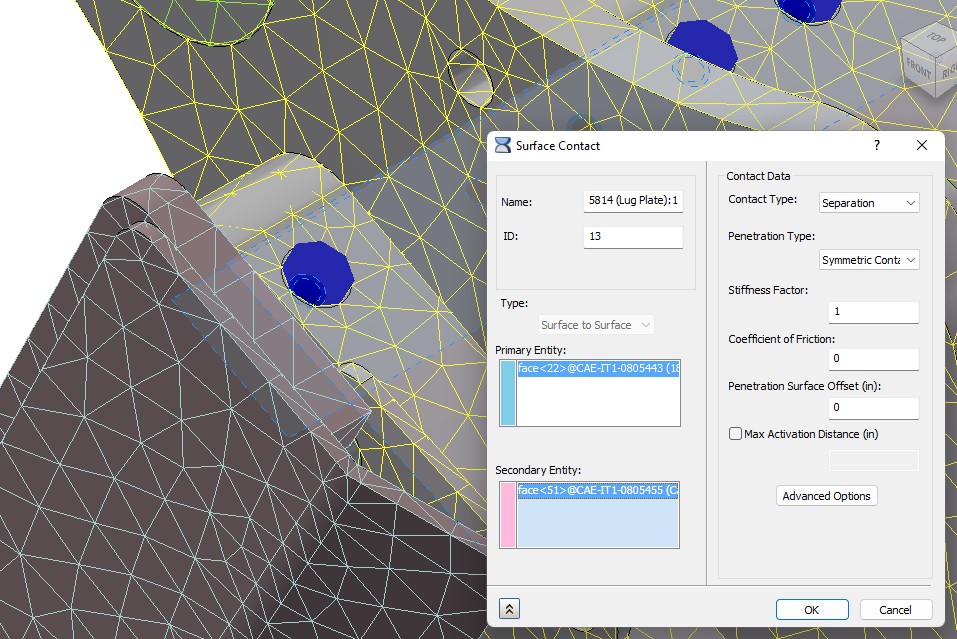Click the Surface Contact icon in the dialog title bar

(503, 145)
